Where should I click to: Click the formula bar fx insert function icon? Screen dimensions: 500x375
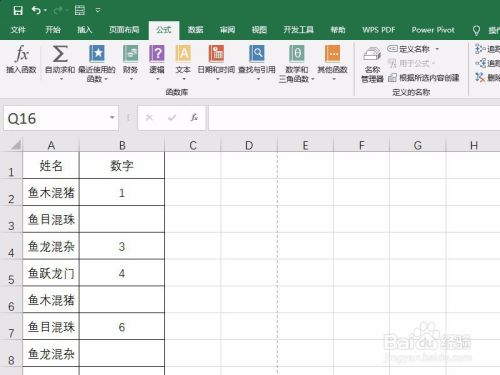click(194, 118)
